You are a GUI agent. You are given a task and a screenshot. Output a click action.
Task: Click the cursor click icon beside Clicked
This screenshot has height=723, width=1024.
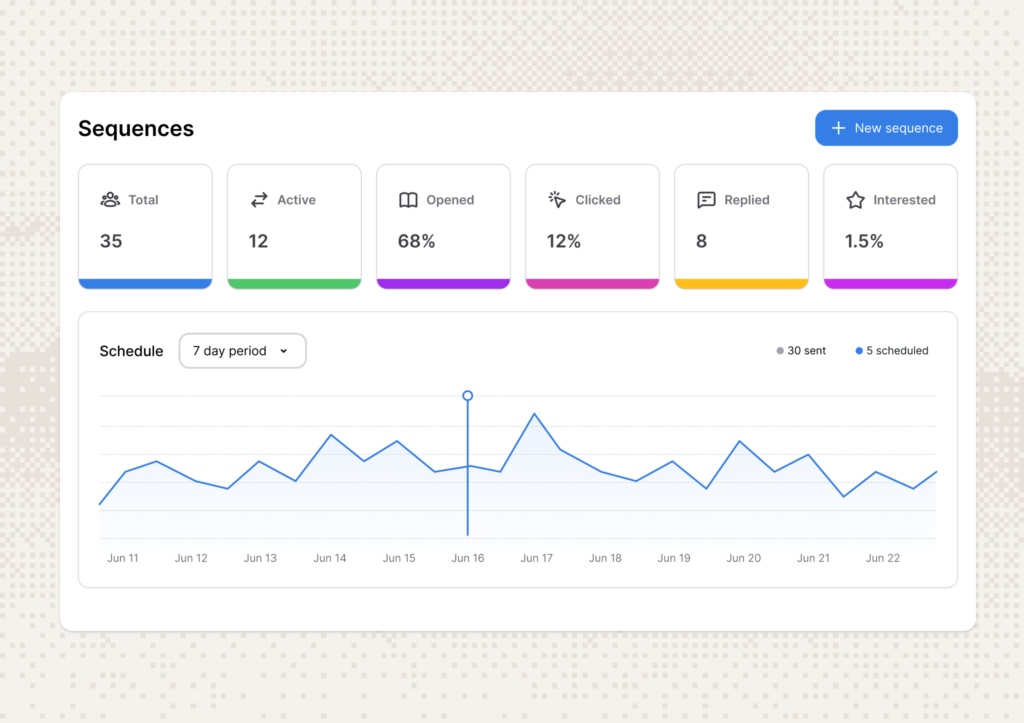point(556,200)
